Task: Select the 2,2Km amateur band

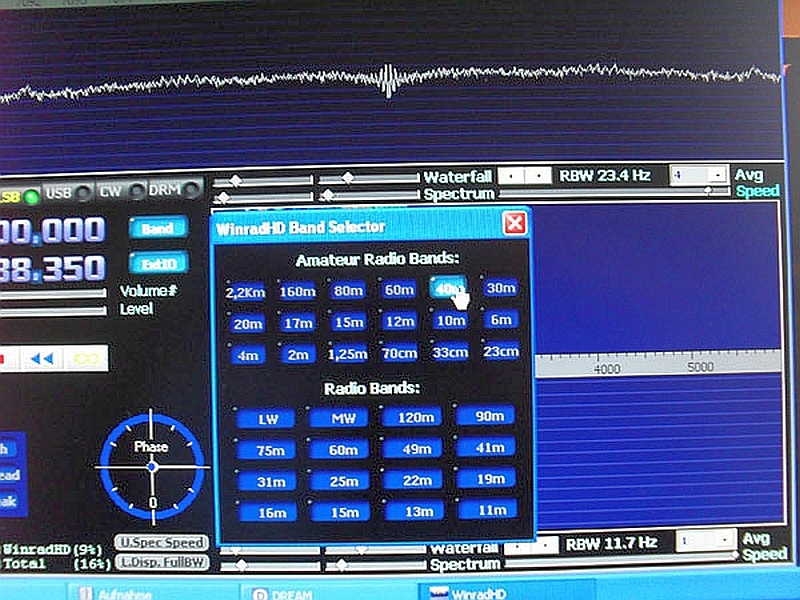Action: pos(245,292)
